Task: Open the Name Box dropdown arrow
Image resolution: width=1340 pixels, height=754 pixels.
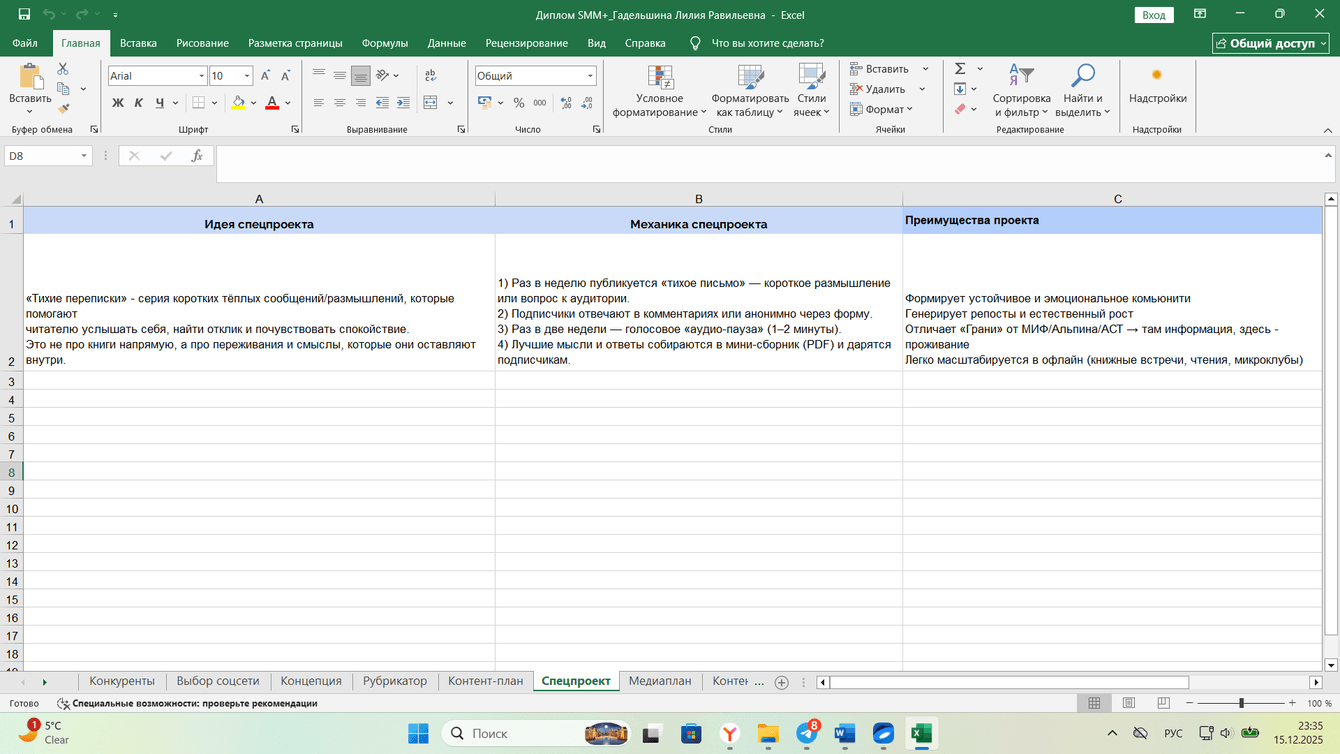Action: [x=84, y=156]
